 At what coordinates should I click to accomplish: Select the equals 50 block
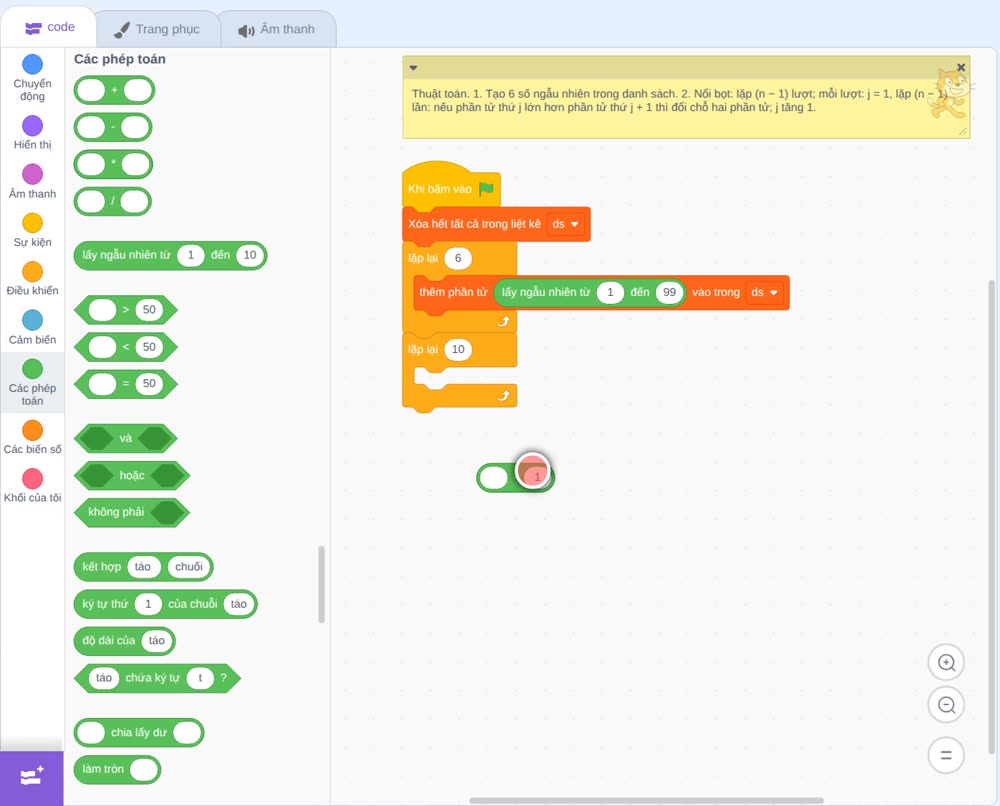coord(126,384)
